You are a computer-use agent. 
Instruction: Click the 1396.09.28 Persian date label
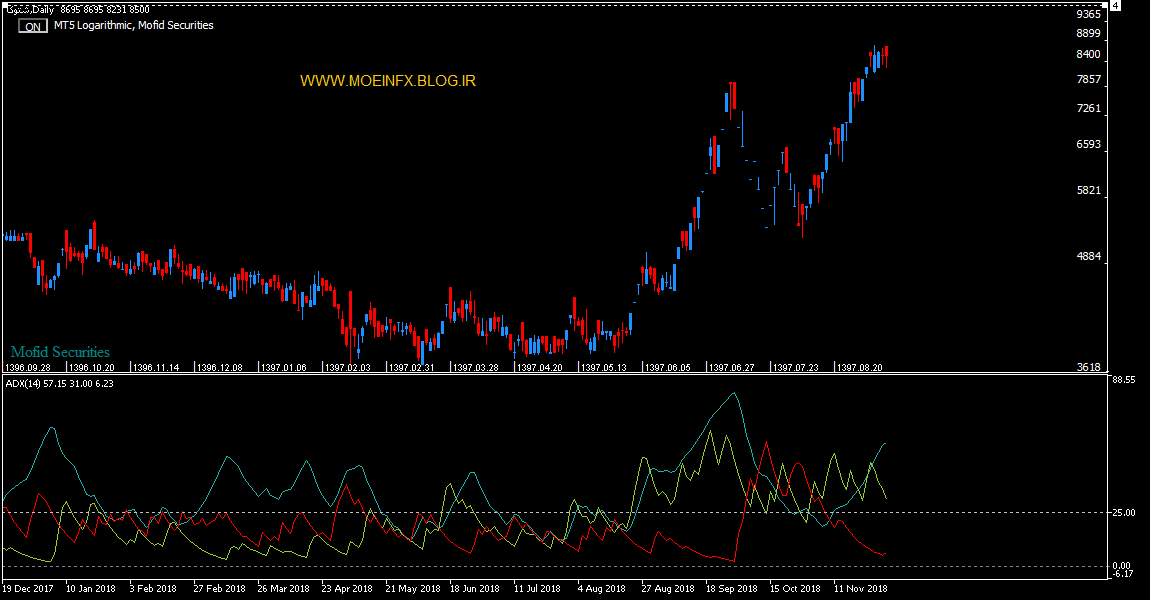(27, 367)
